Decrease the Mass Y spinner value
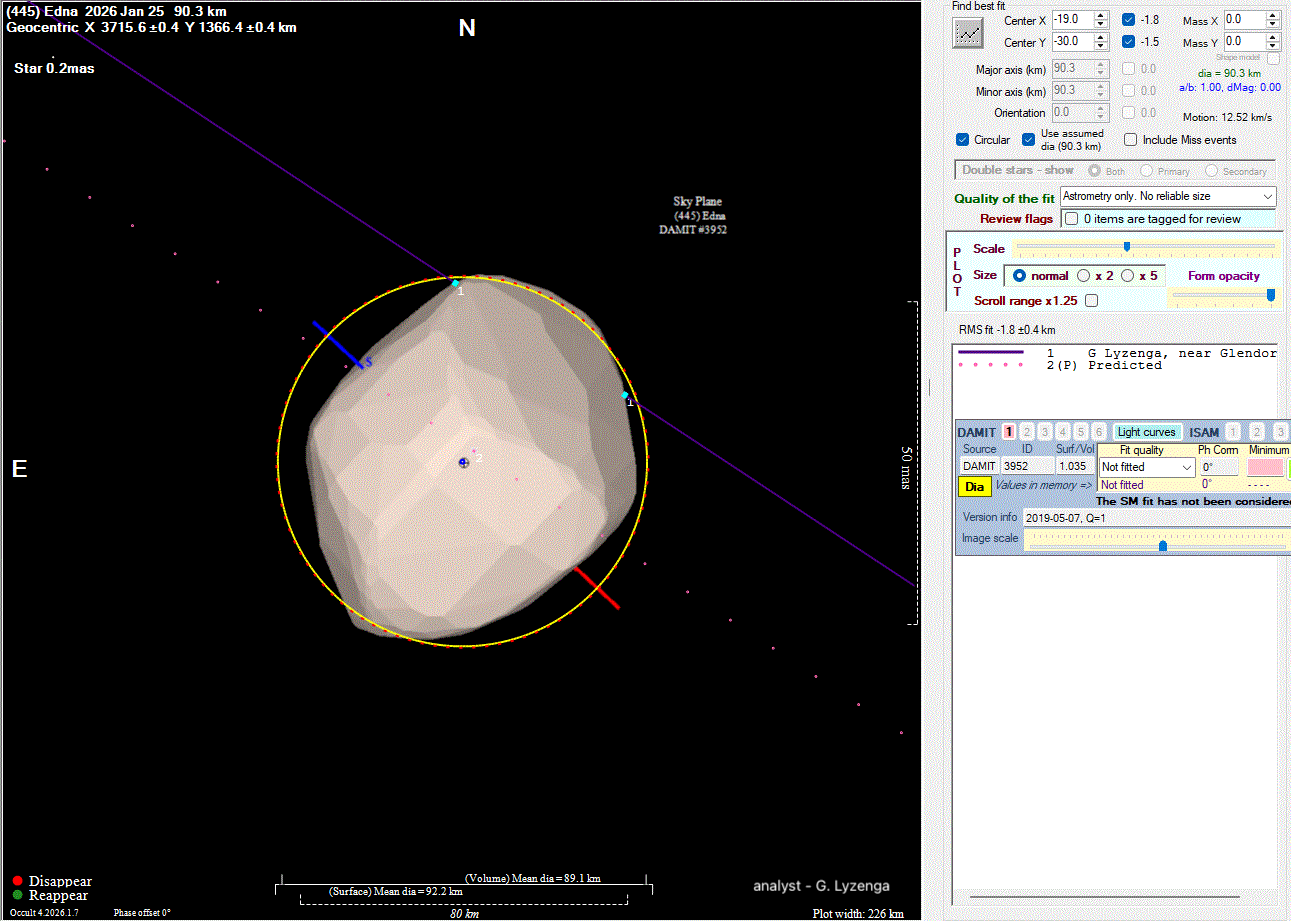Screen dimensions: 1291x921 [x=1273, y=46]
